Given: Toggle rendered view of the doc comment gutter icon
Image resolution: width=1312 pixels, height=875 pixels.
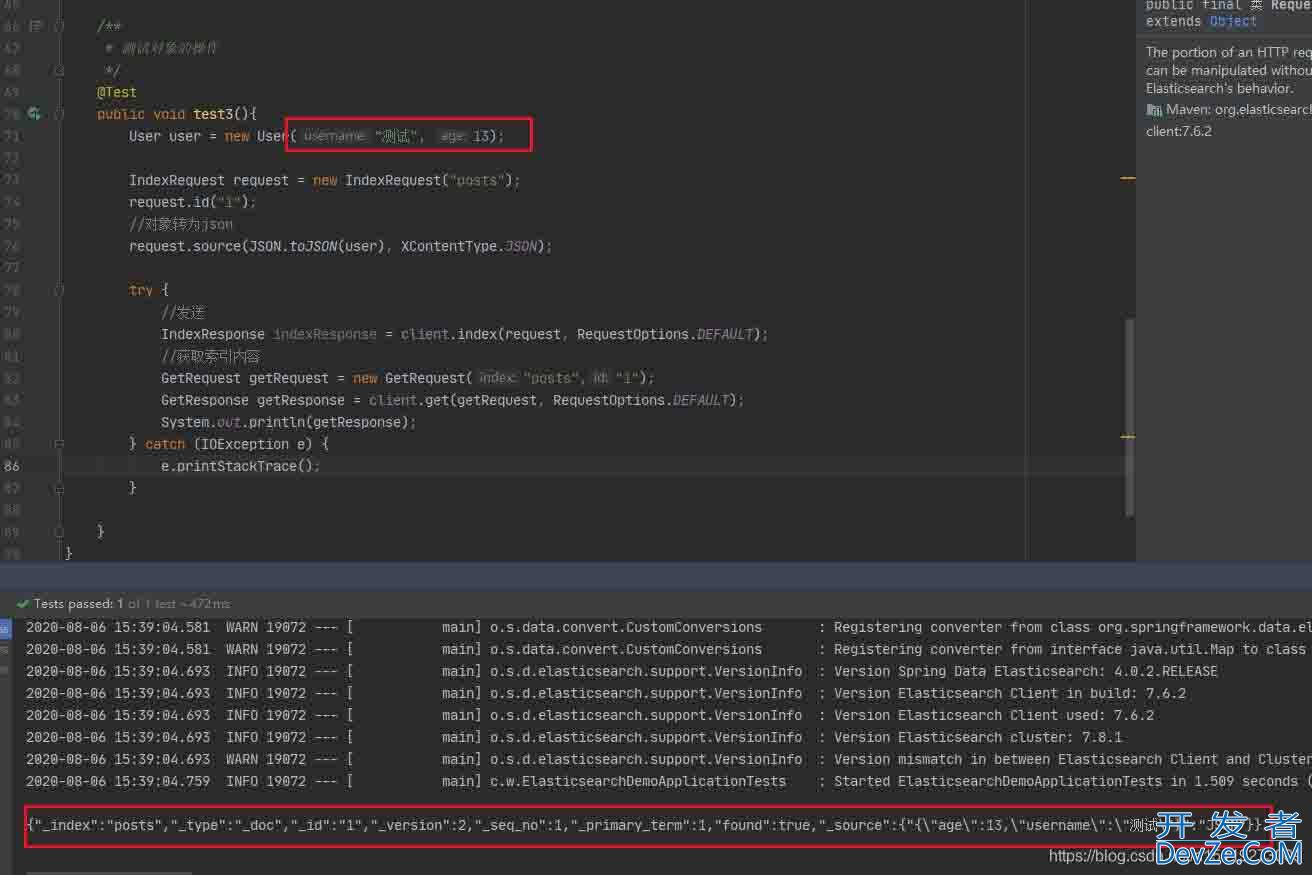Looking at the screenshot, I should tap(36, 26).
